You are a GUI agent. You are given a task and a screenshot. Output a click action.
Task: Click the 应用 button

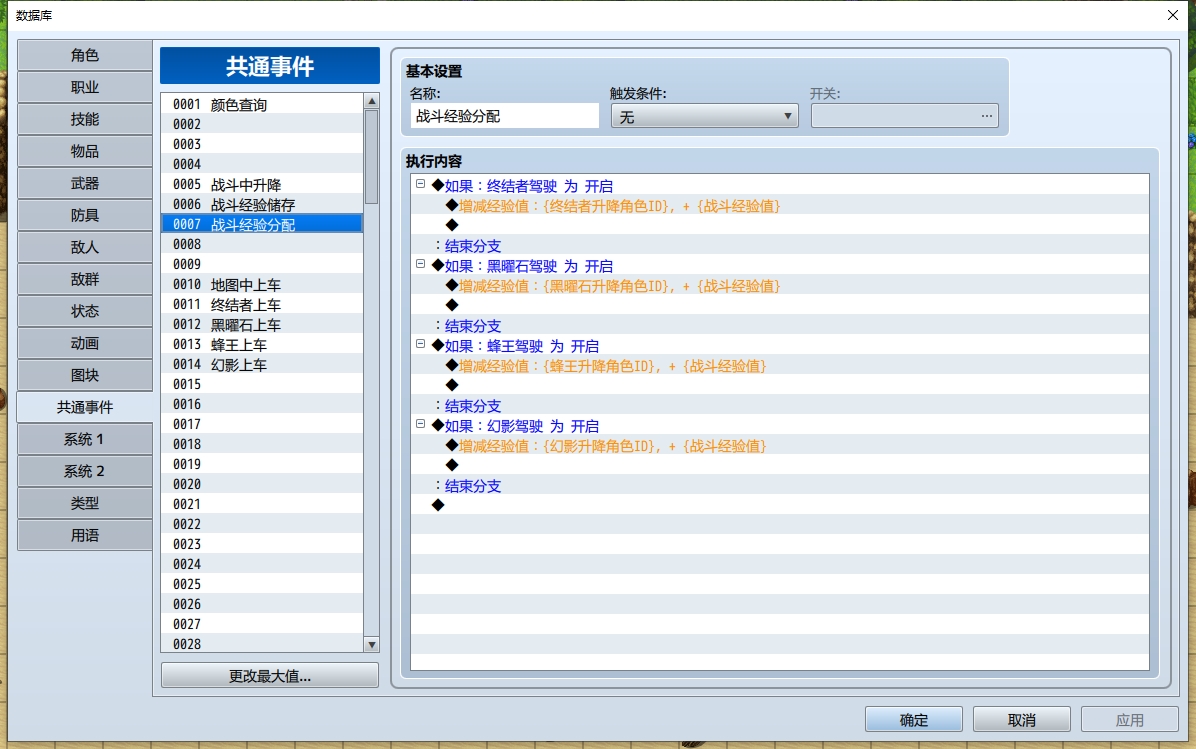coord(1130,719)
